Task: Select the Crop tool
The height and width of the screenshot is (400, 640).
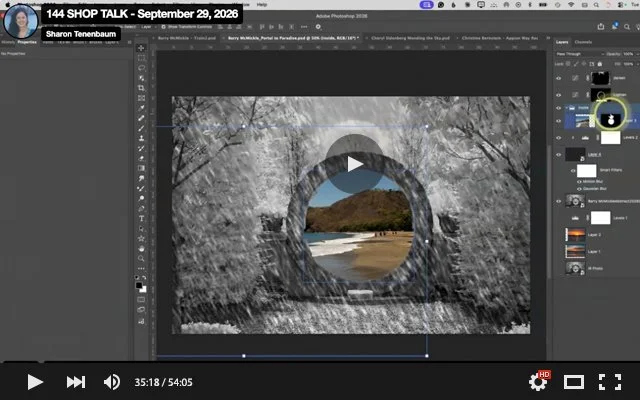Action: [141, 88]
